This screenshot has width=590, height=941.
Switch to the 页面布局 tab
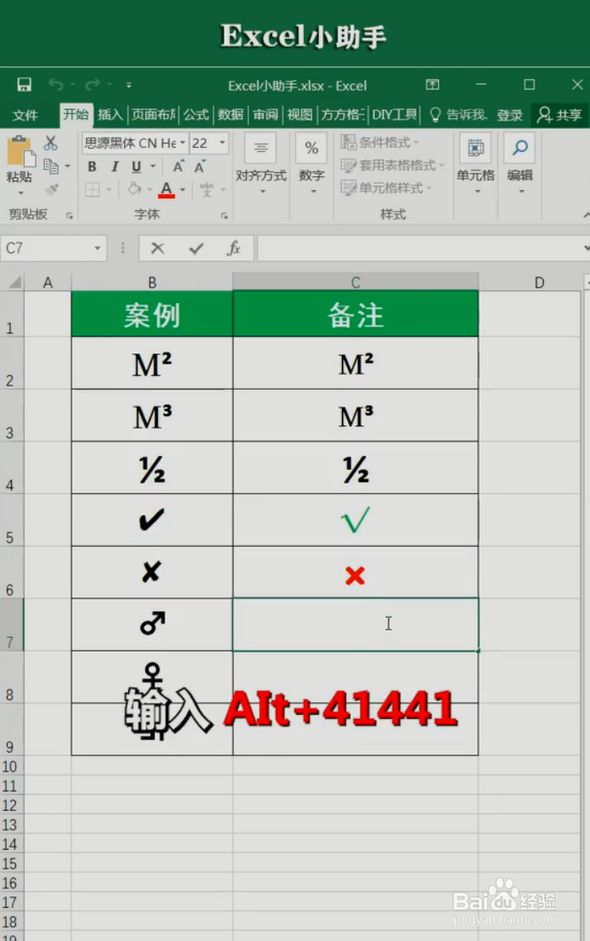tap(154, 115)
